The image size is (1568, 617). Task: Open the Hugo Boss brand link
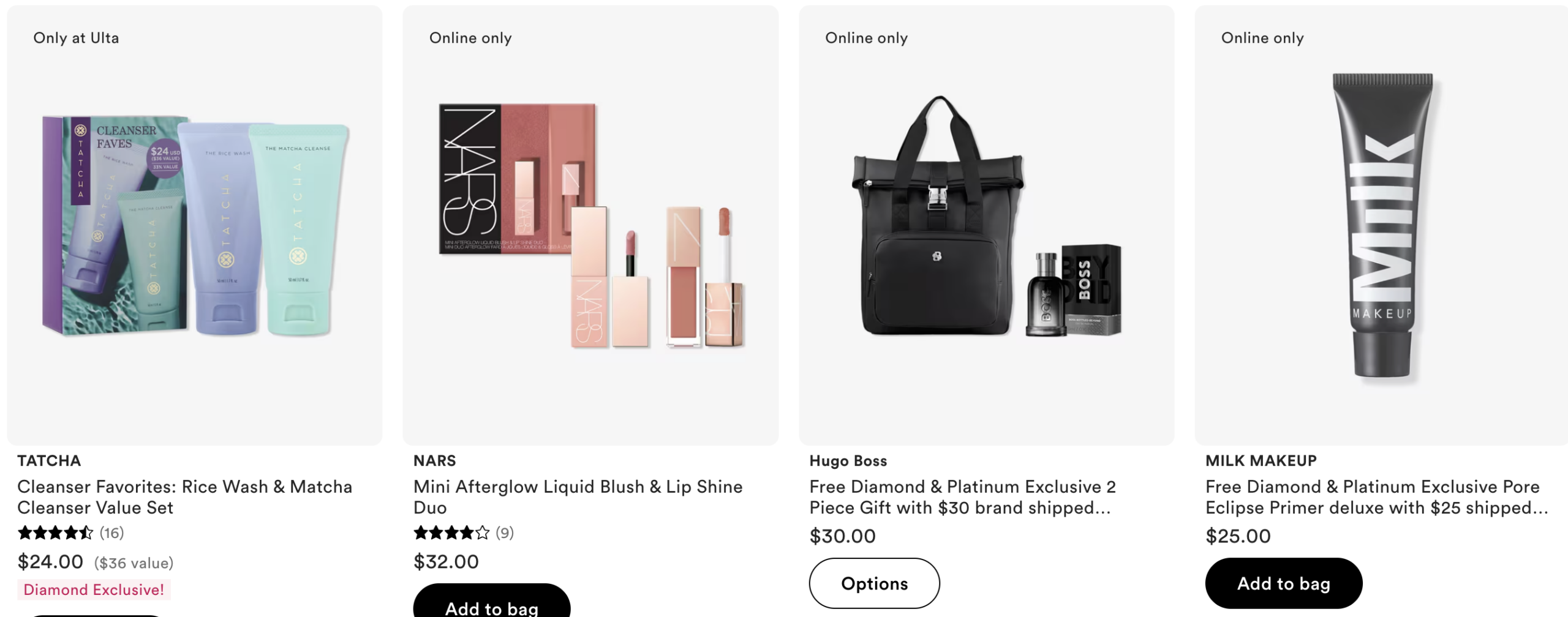click(848, 460)
